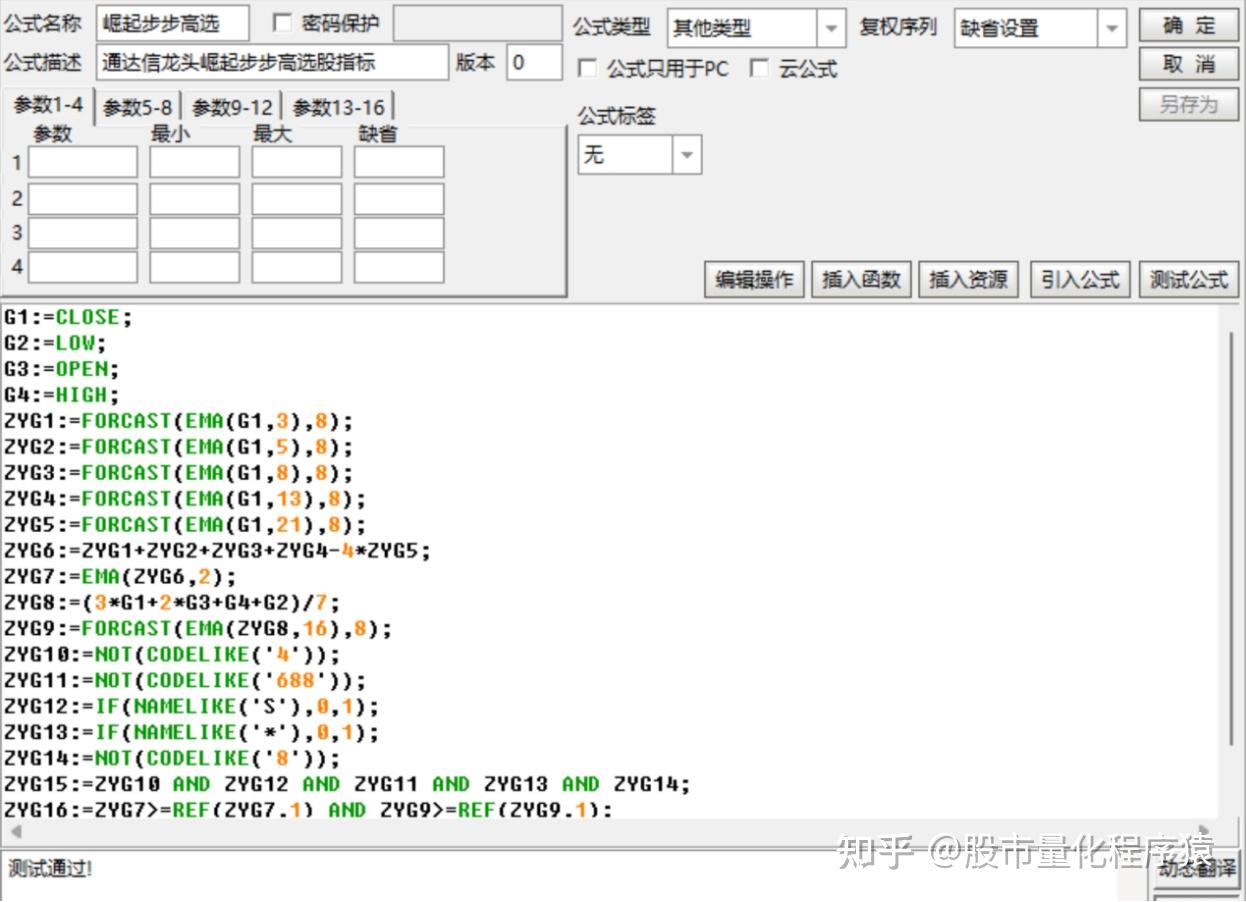
Task: Click the code line G4:=HIGH;
Action: coord(61,395)
